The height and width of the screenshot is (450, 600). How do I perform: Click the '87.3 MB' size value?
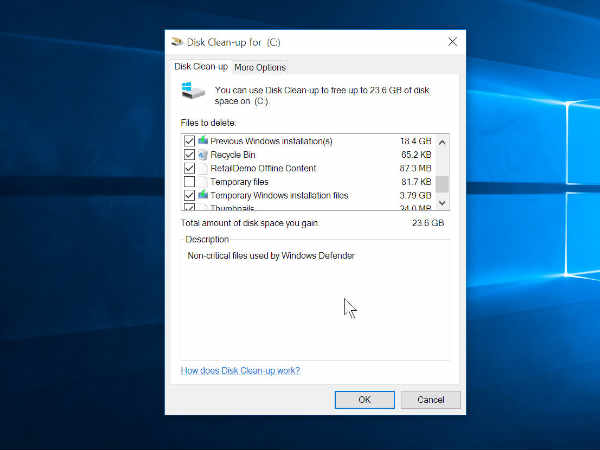pos(416,168)
